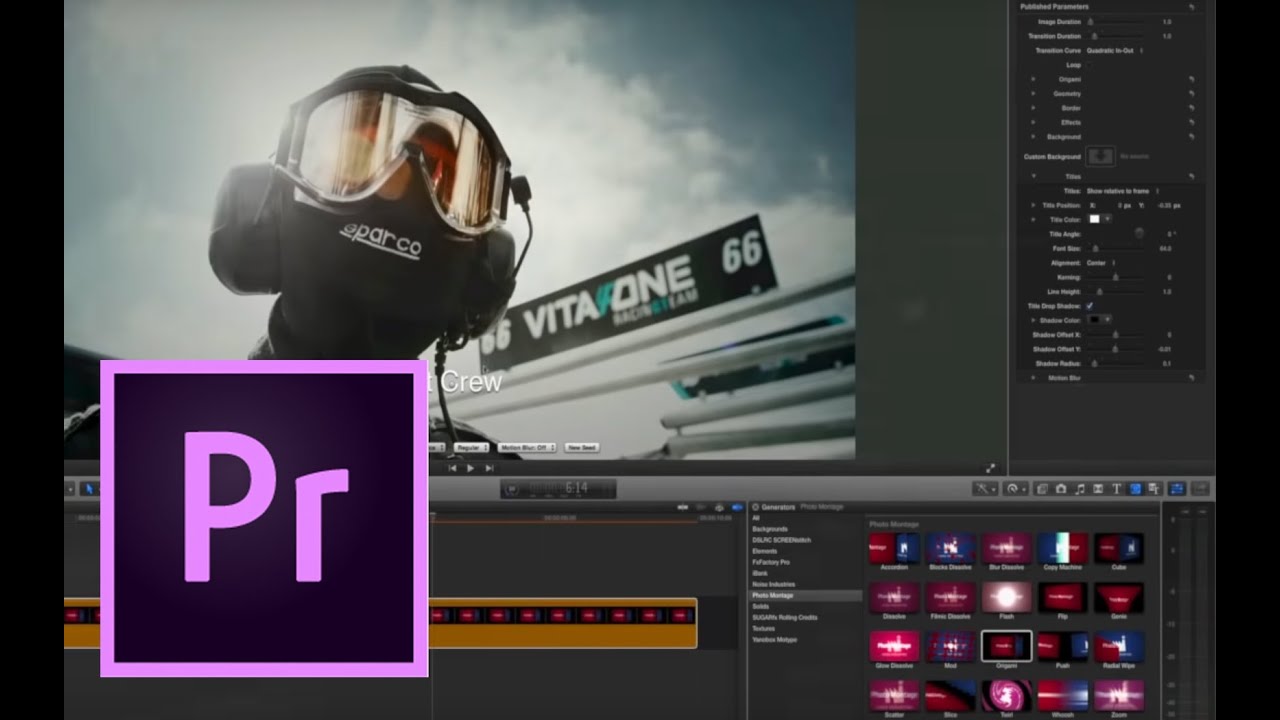Toggle the Loop checkbox
Viewport: 1280px width, 720px height.
coord(1089,65)
